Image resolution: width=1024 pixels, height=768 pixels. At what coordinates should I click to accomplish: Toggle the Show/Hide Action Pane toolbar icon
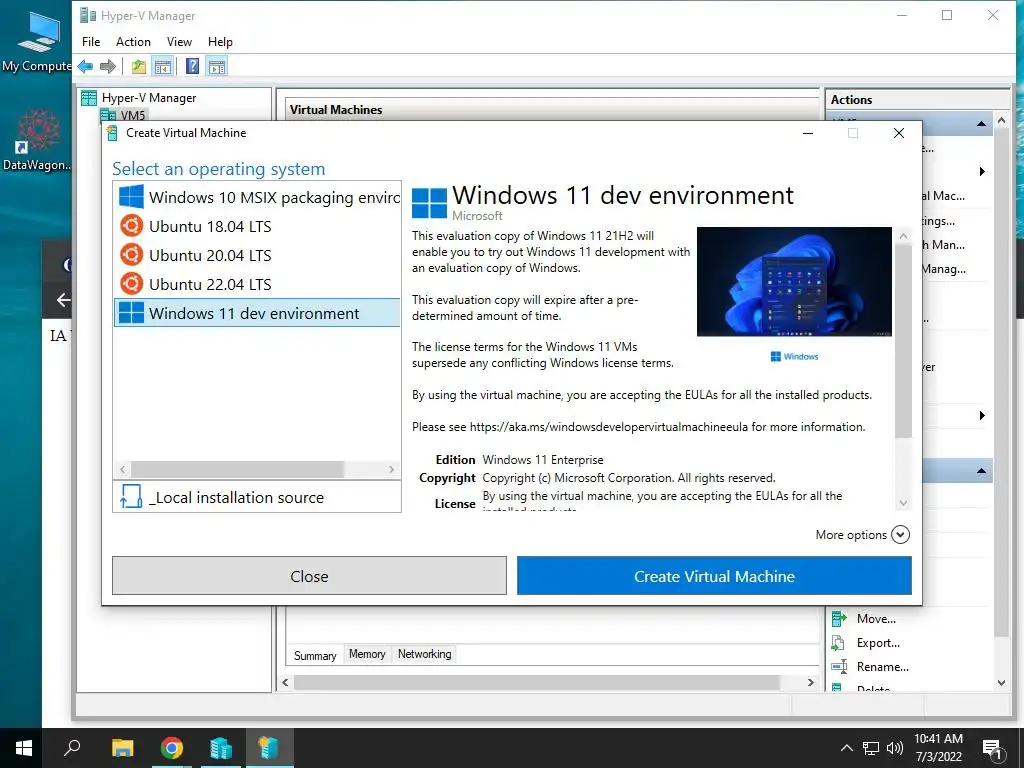click(217, 66)
